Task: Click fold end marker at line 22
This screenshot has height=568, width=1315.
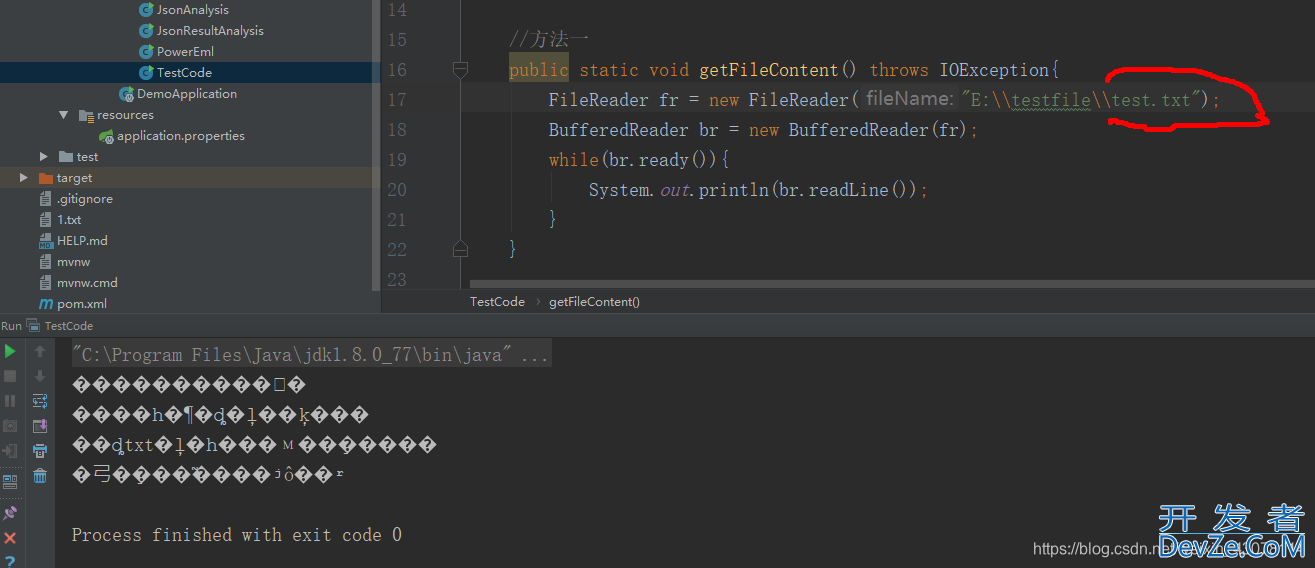Action: (x=460, y=248)
